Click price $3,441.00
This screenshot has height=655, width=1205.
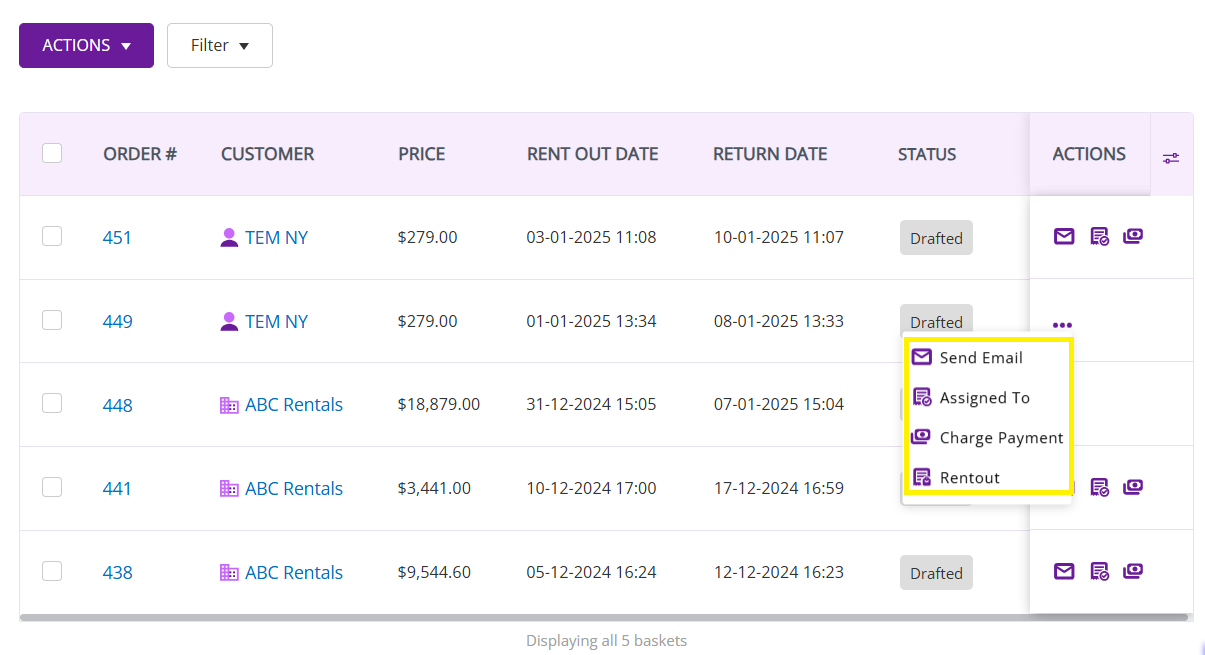(x=434, y=488)
